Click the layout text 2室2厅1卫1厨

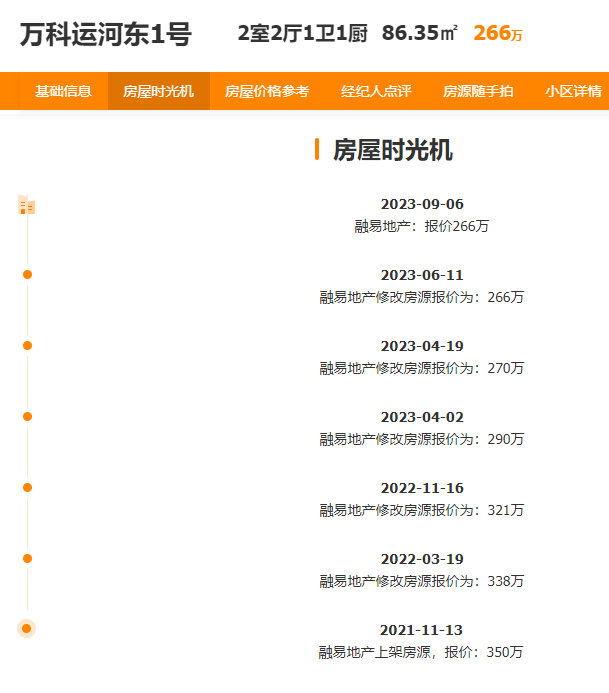click(x=302, y=34)
